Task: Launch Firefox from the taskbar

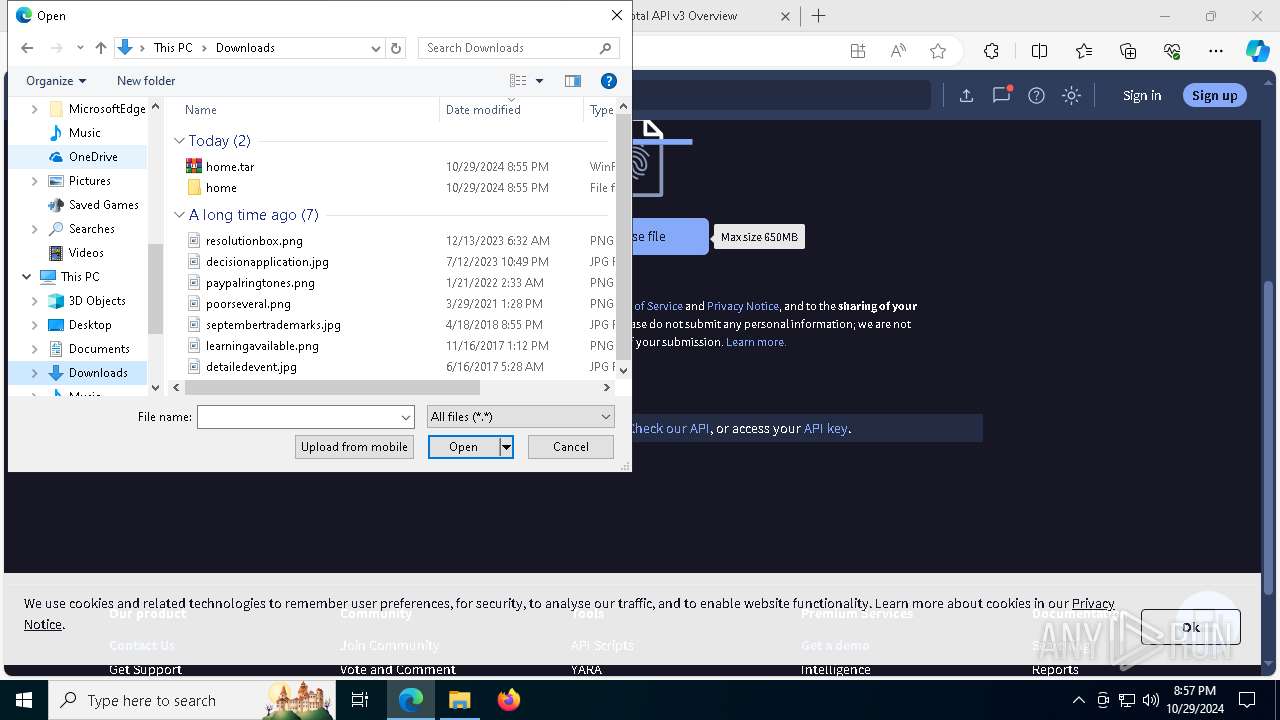Action: 508,700
